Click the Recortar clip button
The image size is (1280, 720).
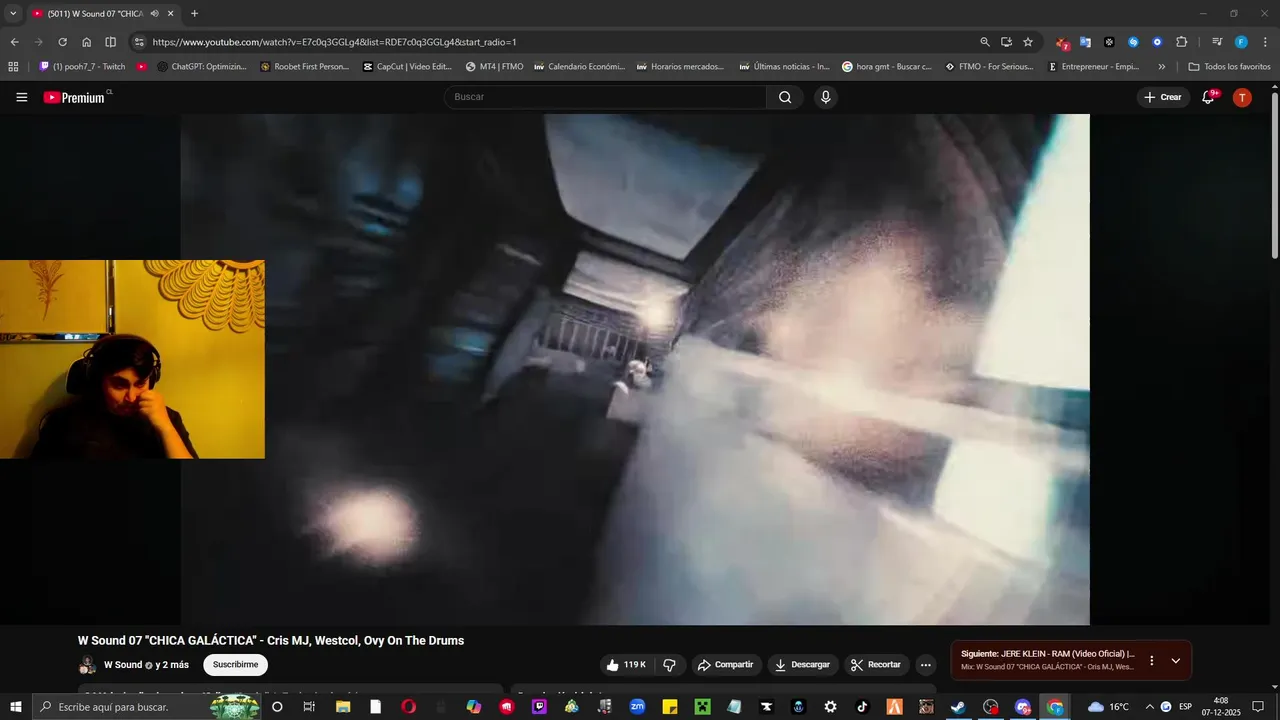(876, 665)
